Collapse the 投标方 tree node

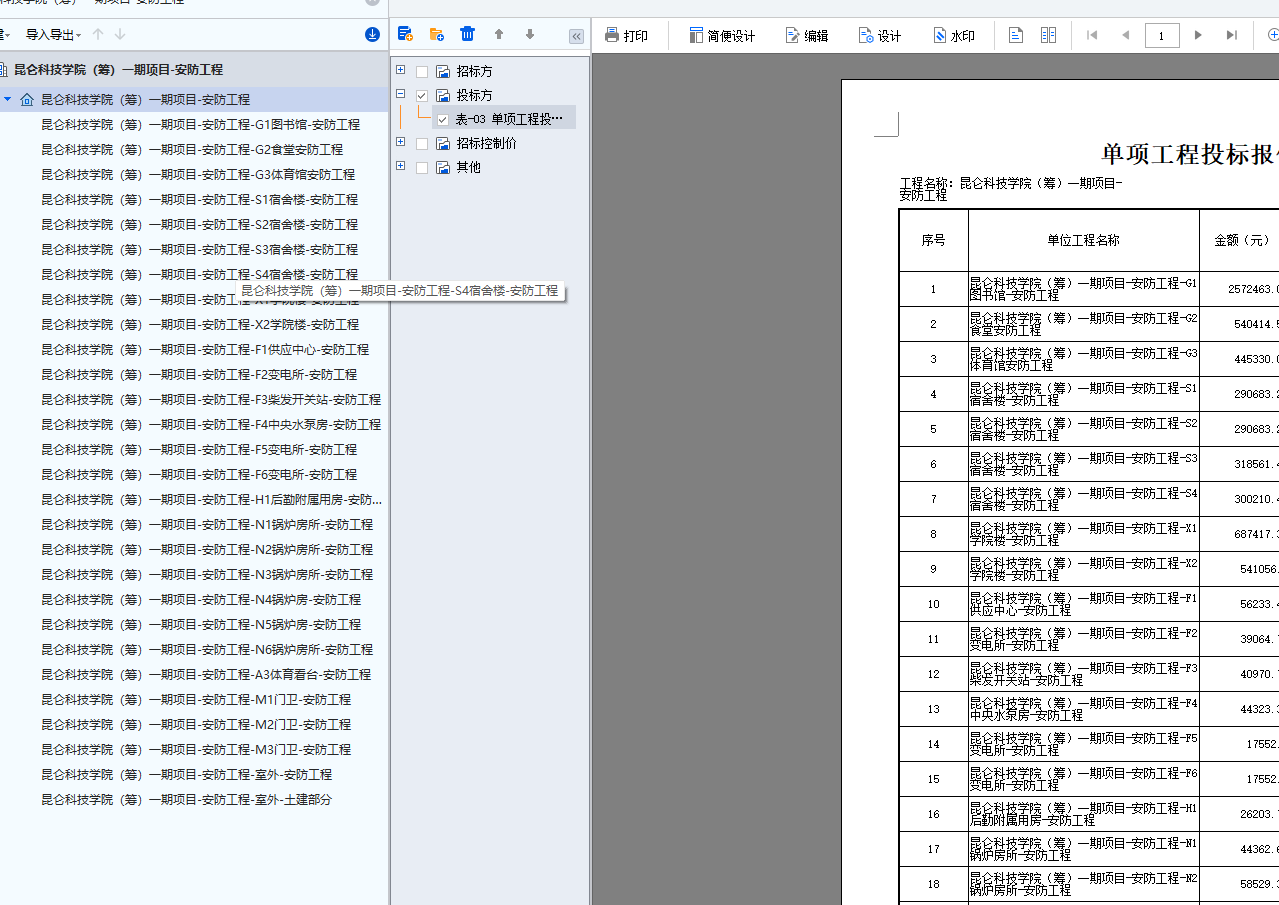[x=401, y=95]
